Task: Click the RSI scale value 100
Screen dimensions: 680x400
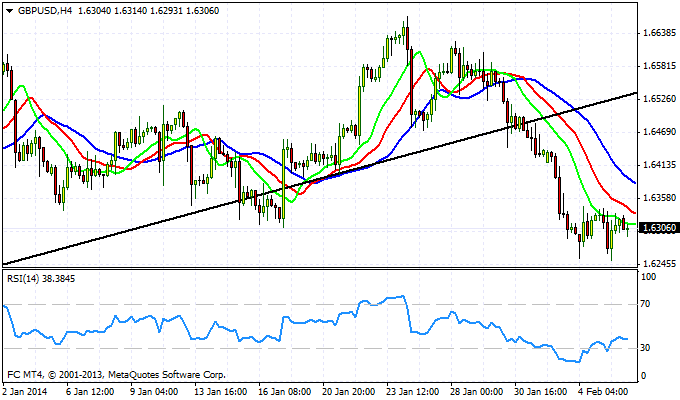Action: 648,277
